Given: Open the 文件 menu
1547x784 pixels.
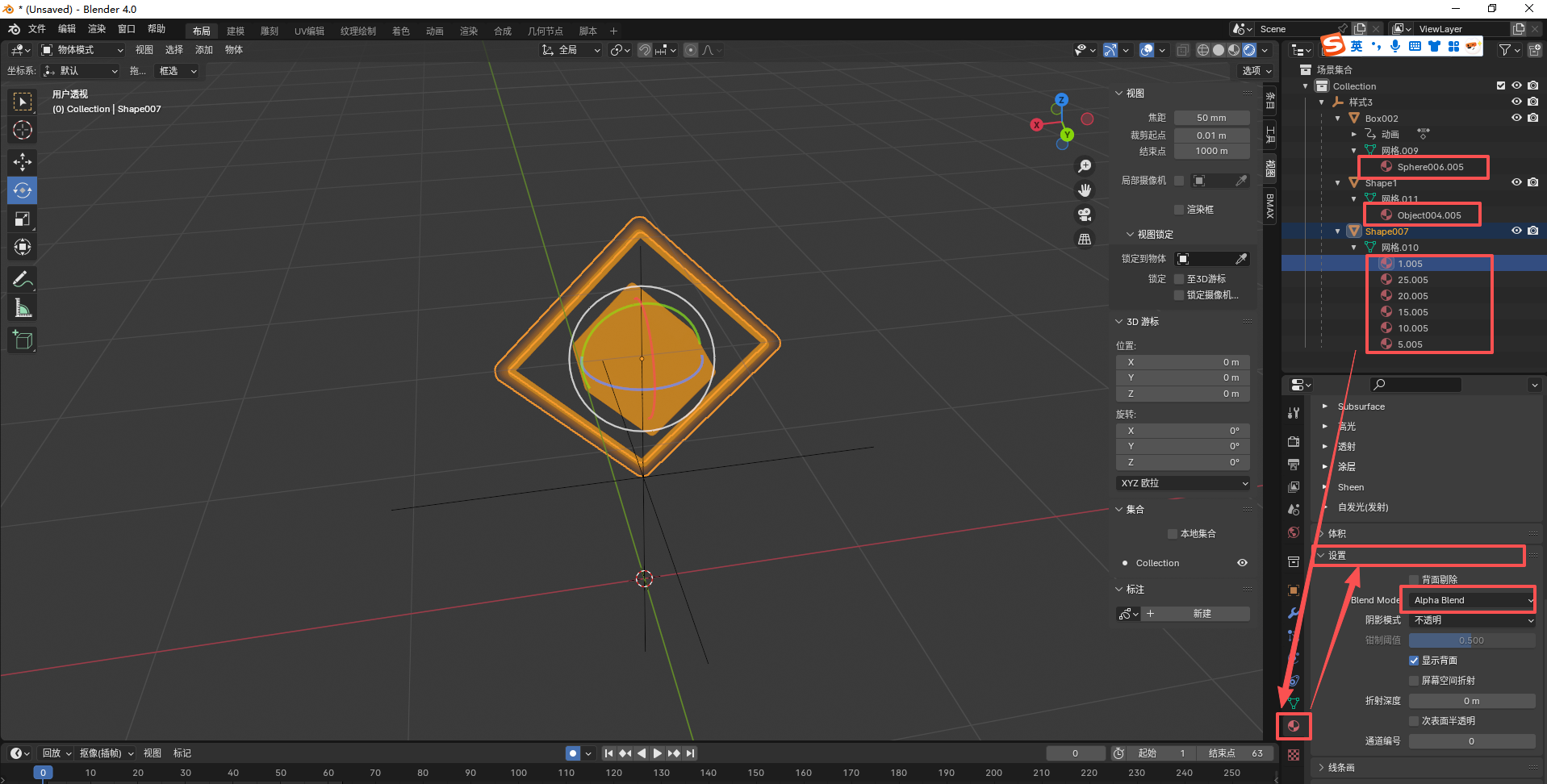Looking at the screenshot, I should coord(37,29).
